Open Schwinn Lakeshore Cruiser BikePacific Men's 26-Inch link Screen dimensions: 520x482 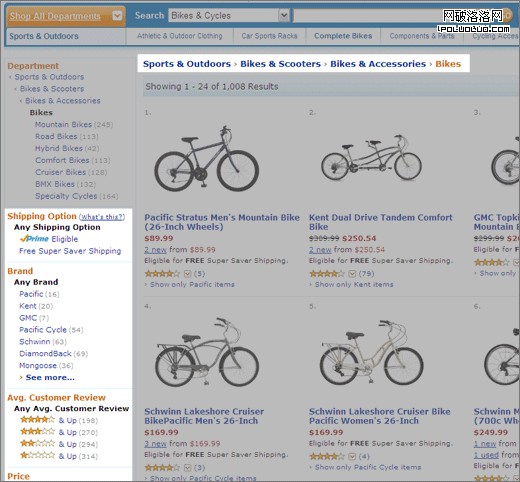pos(204,416)
